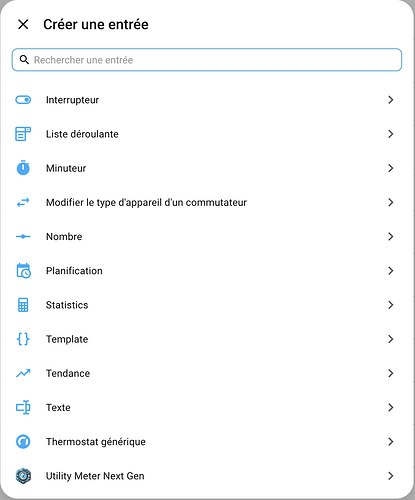415x500 pixels.
Task: Click the Statistics calculator icon
Action: pos(23,305)
